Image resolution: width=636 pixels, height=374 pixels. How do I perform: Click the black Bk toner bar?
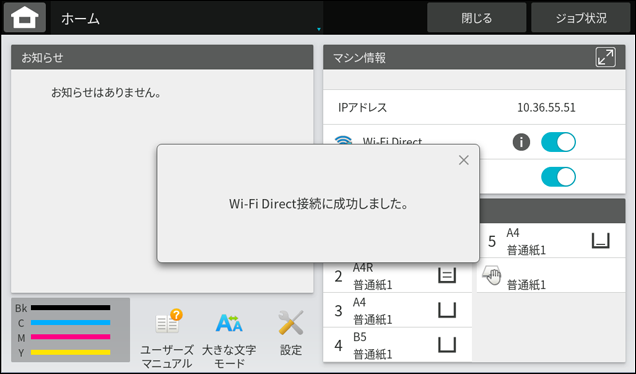pos(71,308)
